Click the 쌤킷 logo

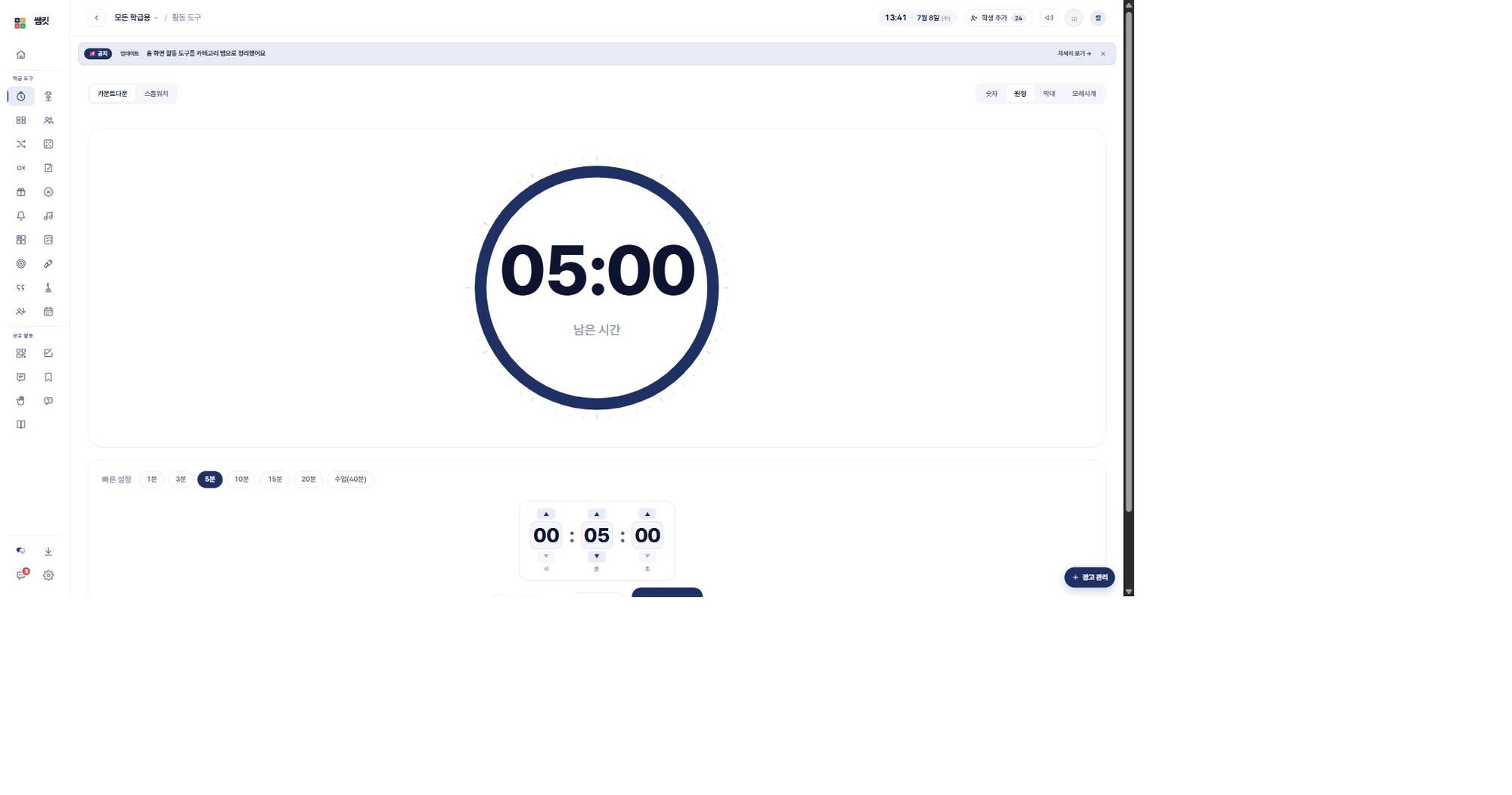pyautogui.click(x=32, y=22)
